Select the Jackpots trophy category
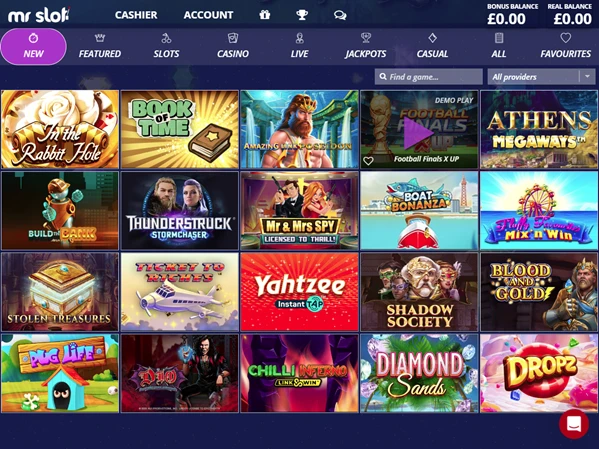Image resolution: width=600 pixels, height=450 pixels. click(x=366, y=46)
